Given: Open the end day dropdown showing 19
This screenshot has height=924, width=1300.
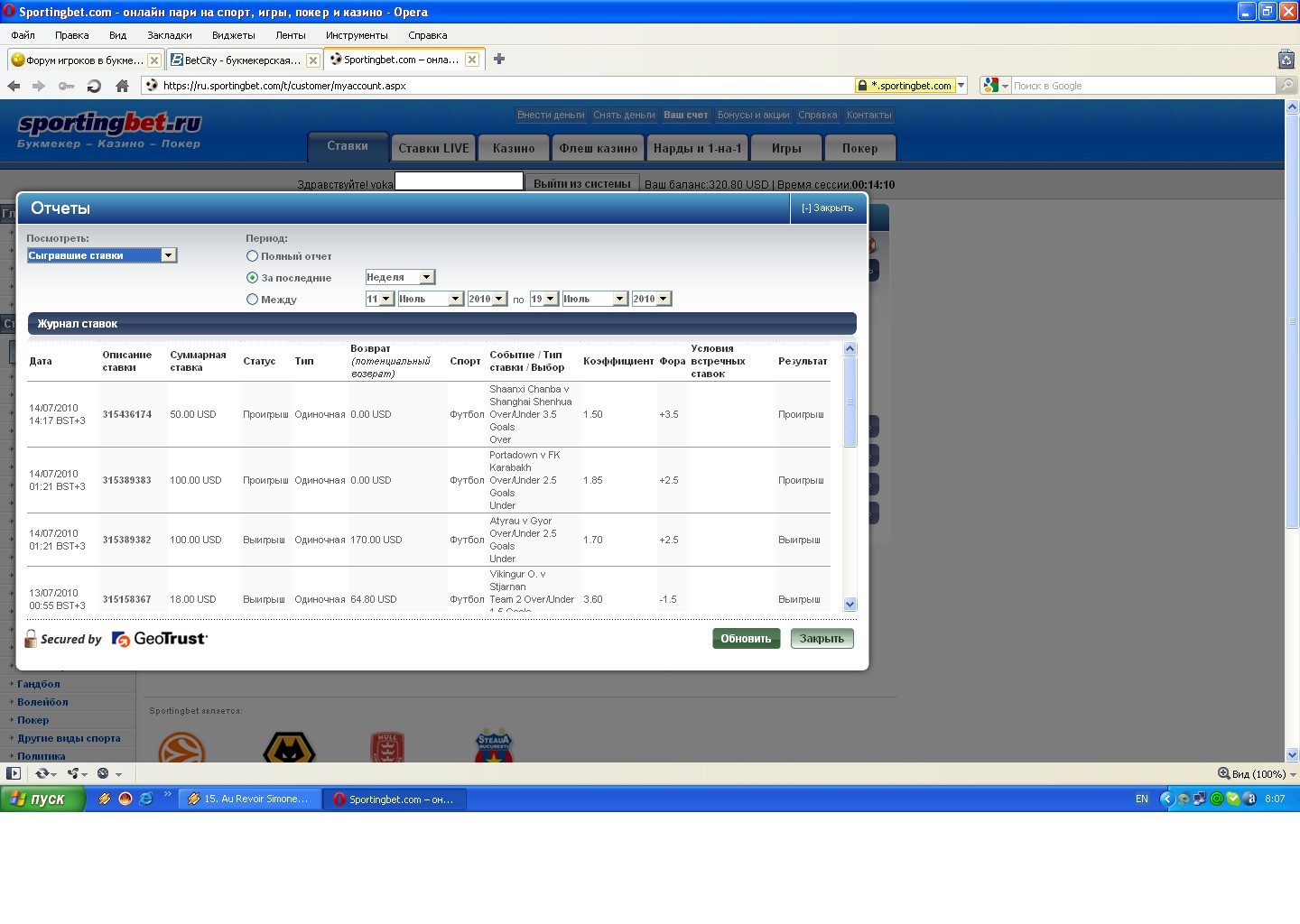Looking at the screenshot, I should (x=543, y=299).
